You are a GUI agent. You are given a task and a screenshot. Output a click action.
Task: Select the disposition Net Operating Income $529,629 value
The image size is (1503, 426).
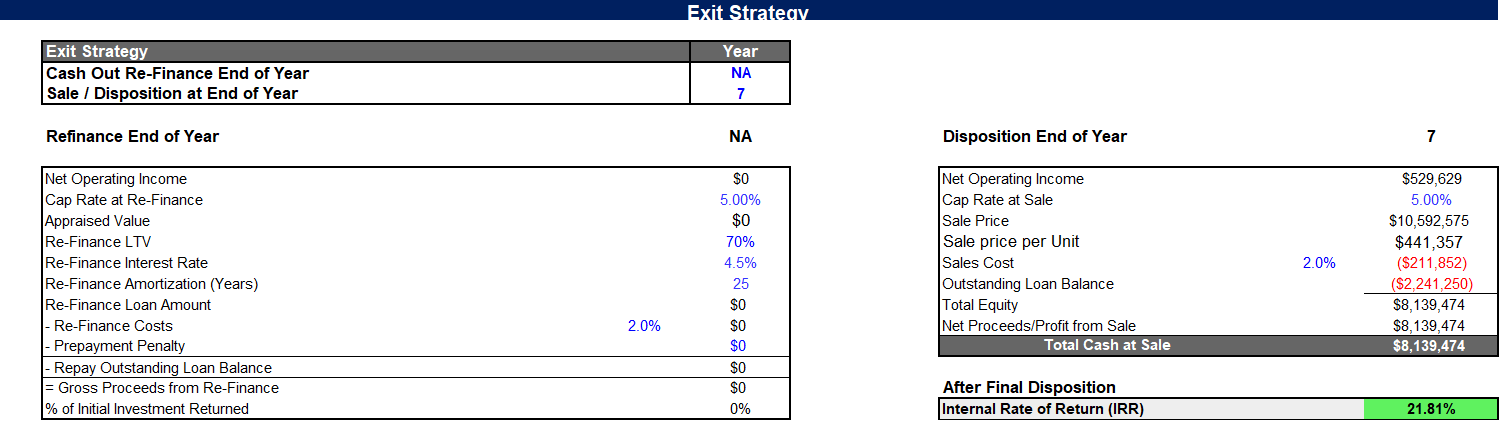click(1431, 179)
